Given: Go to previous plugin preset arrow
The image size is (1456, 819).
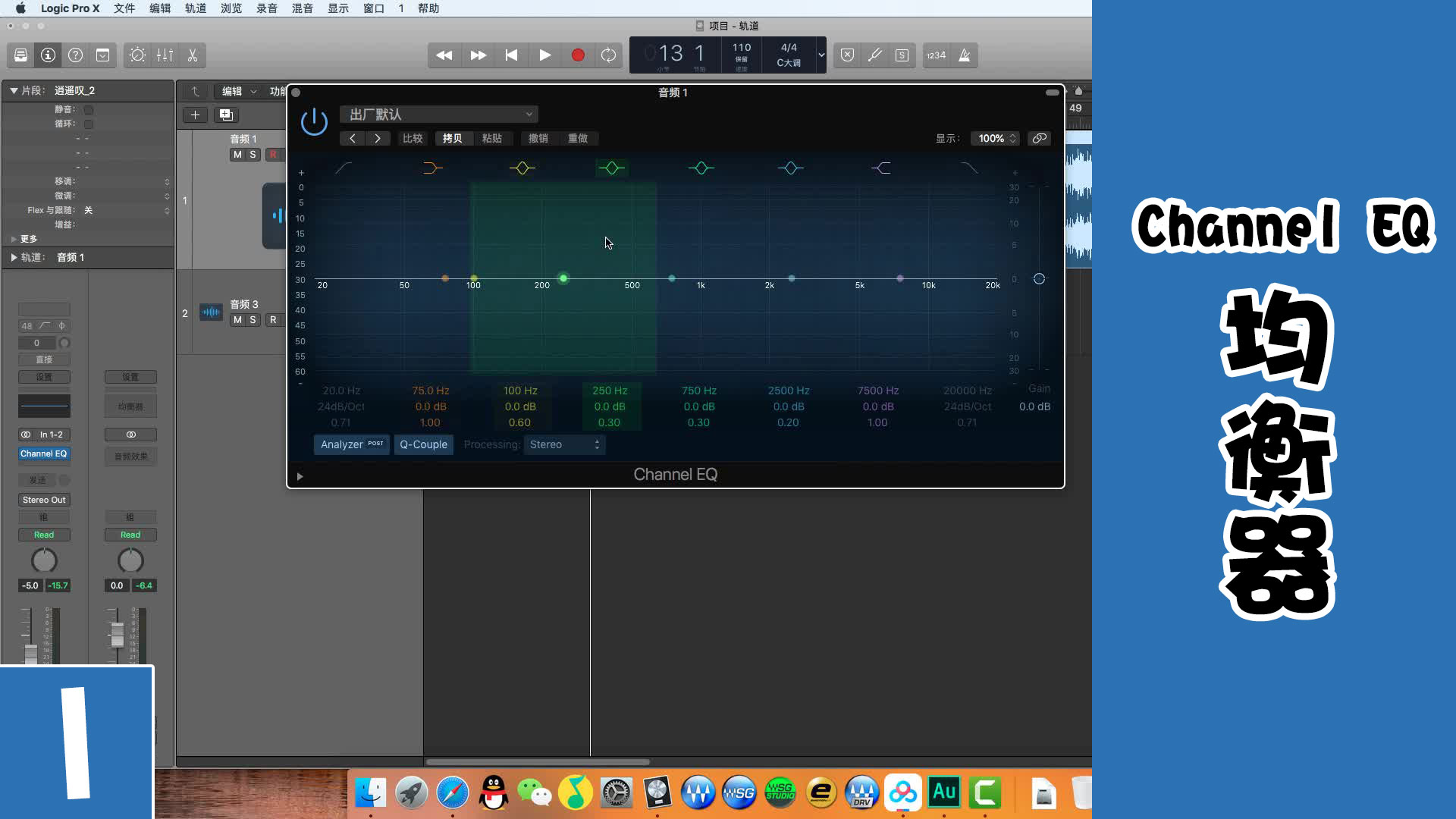Looking at the screenshot, I should 352,138.
